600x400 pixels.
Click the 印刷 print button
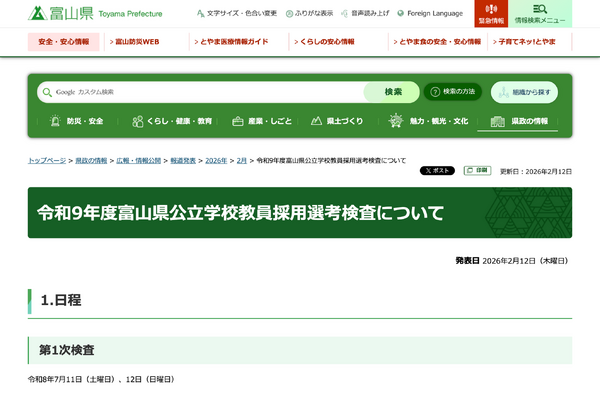[x=478, y=170]
